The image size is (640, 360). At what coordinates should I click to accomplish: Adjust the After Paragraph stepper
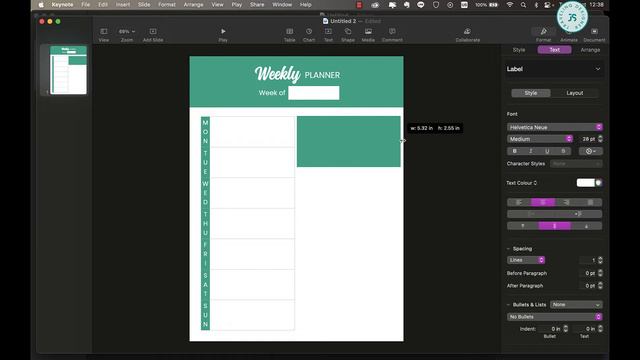tap(600, 286)
